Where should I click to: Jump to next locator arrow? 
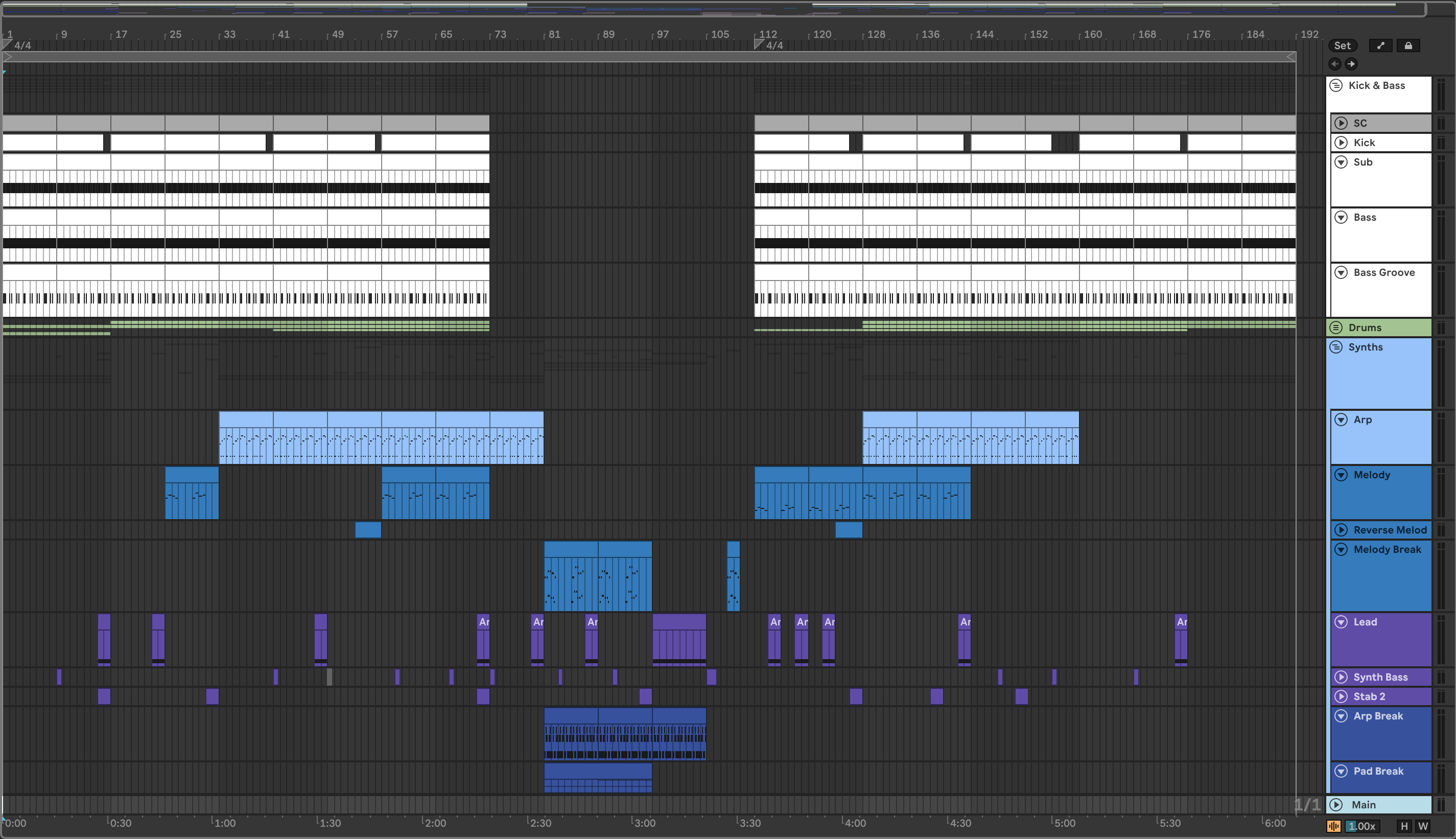(1351, 64)
